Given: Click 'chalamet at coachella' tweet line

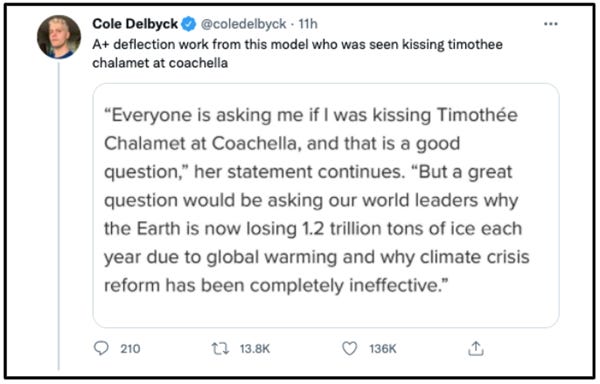Looking at the screenshot, I should 160,63.
